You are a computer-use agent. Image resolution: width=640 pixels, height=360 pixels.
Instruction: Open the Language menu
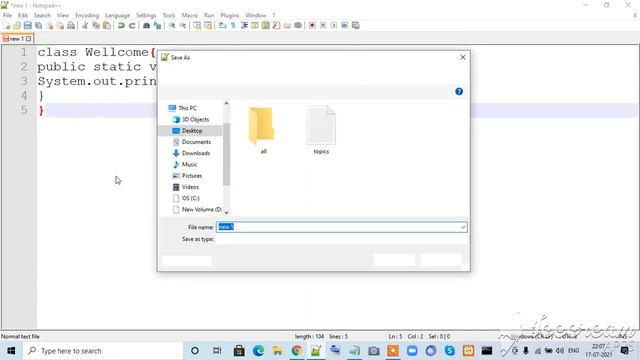118,15
